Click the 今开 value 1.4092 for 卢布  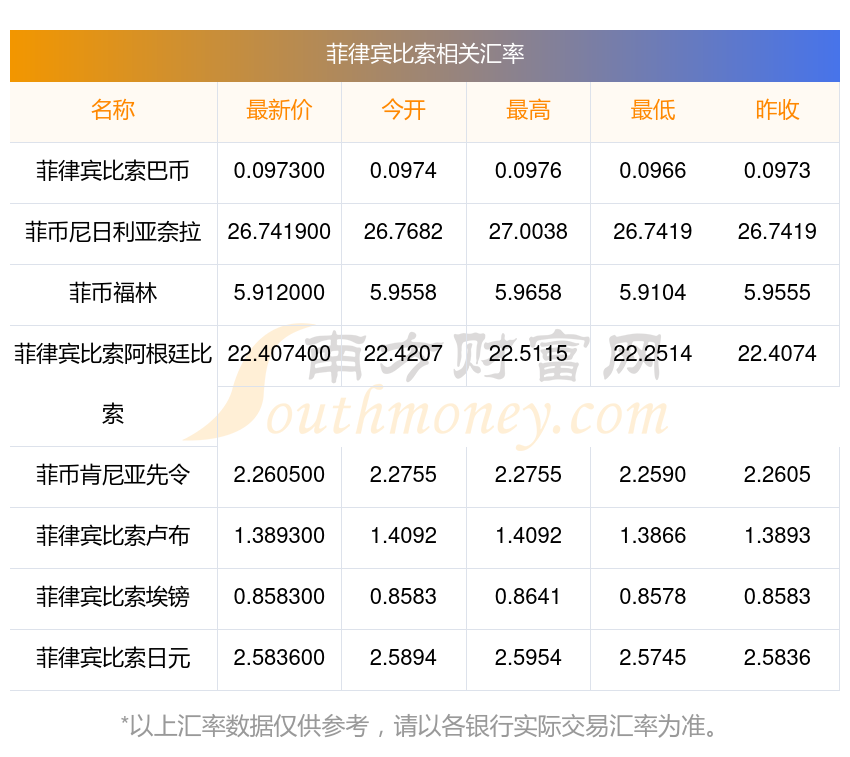[x=403, y=536]
